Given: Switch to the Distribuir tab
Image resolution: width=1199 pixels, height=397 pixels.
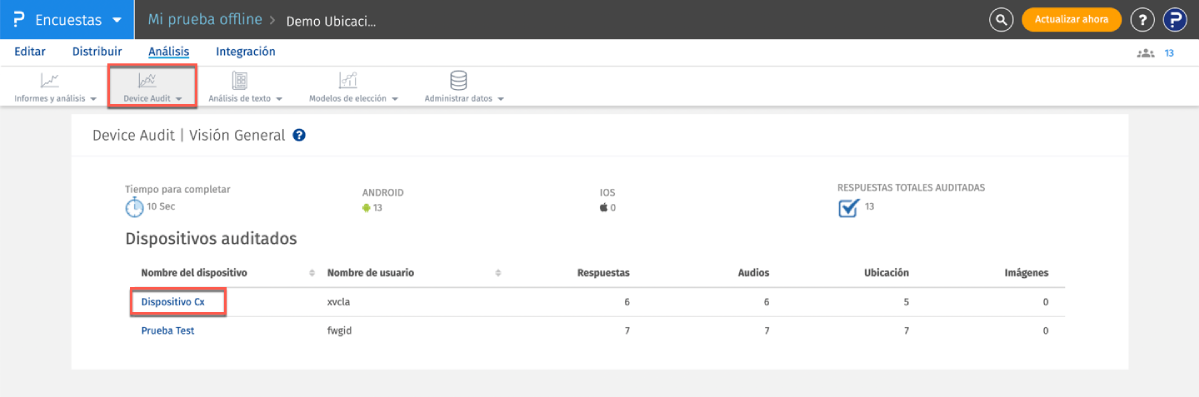Looking at the screenshot, I should tap(97, 52).
